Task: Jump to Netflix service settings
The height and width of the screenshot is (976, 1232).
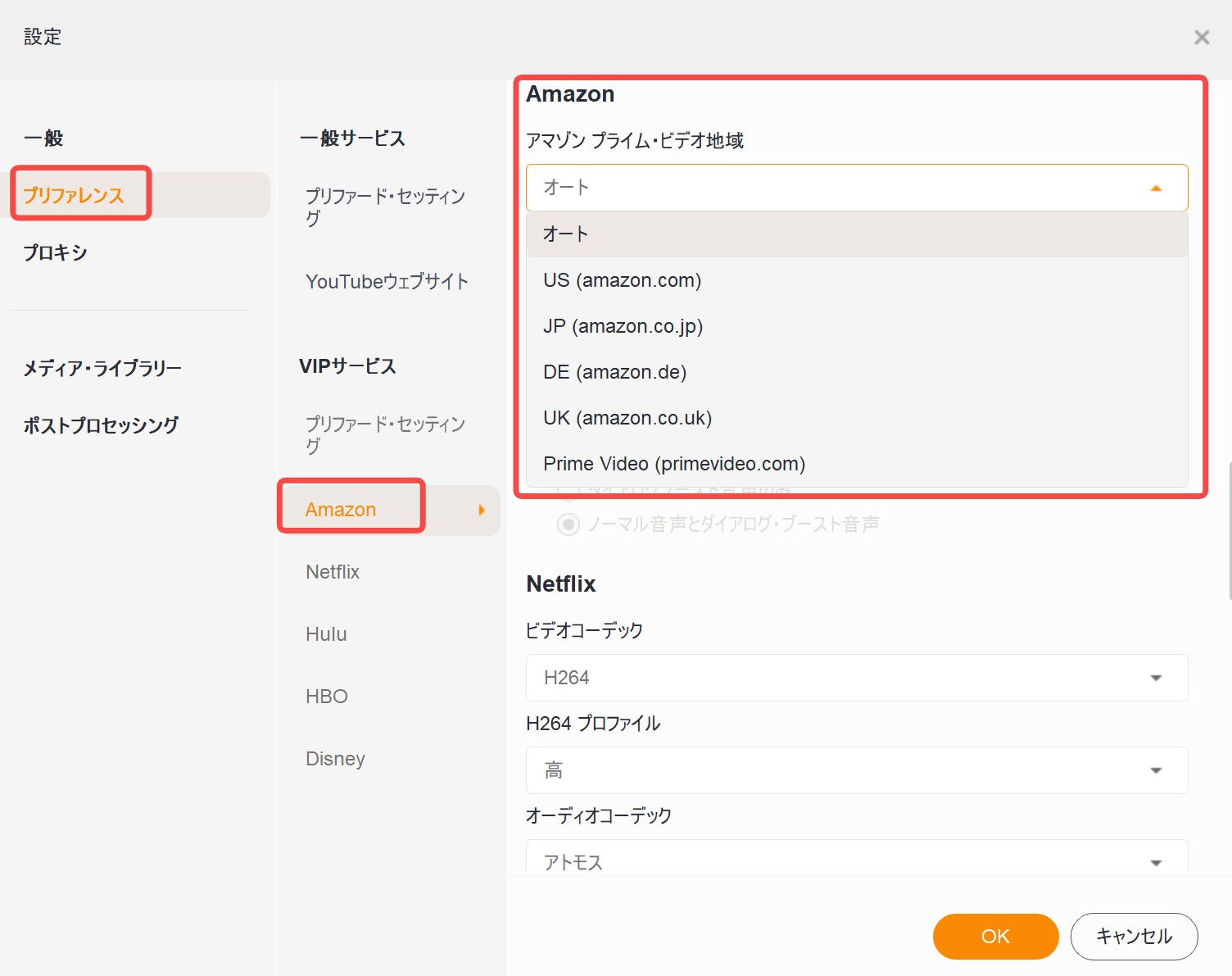Action: (333, 572)
